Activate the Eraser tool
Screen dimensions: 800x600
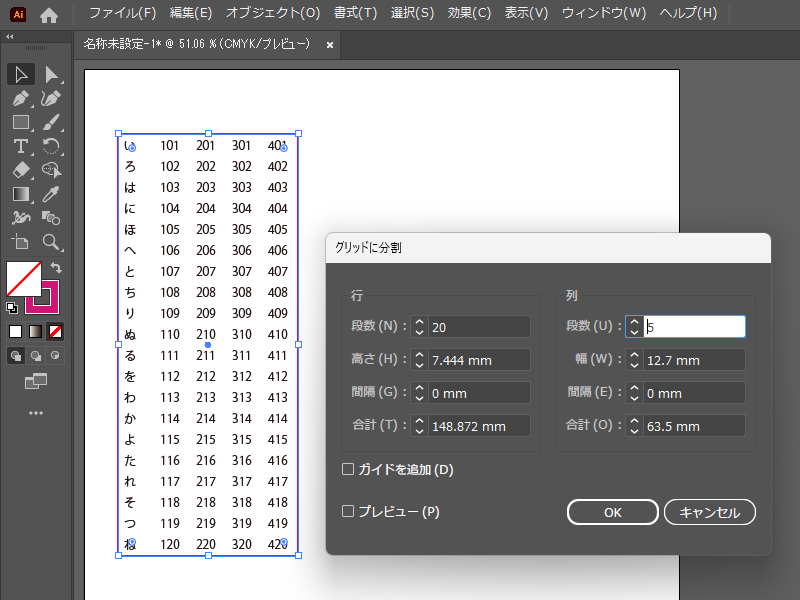pos(22,171)
